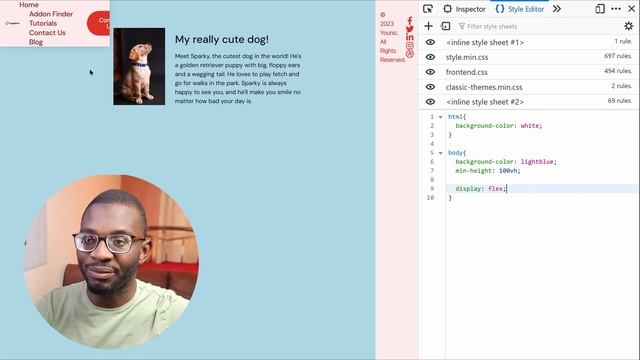Image resolution: width=640 pixels, height=360 pixels.
Task: Open devtools three-dot options menu
Action: click(x=616, y=9)
